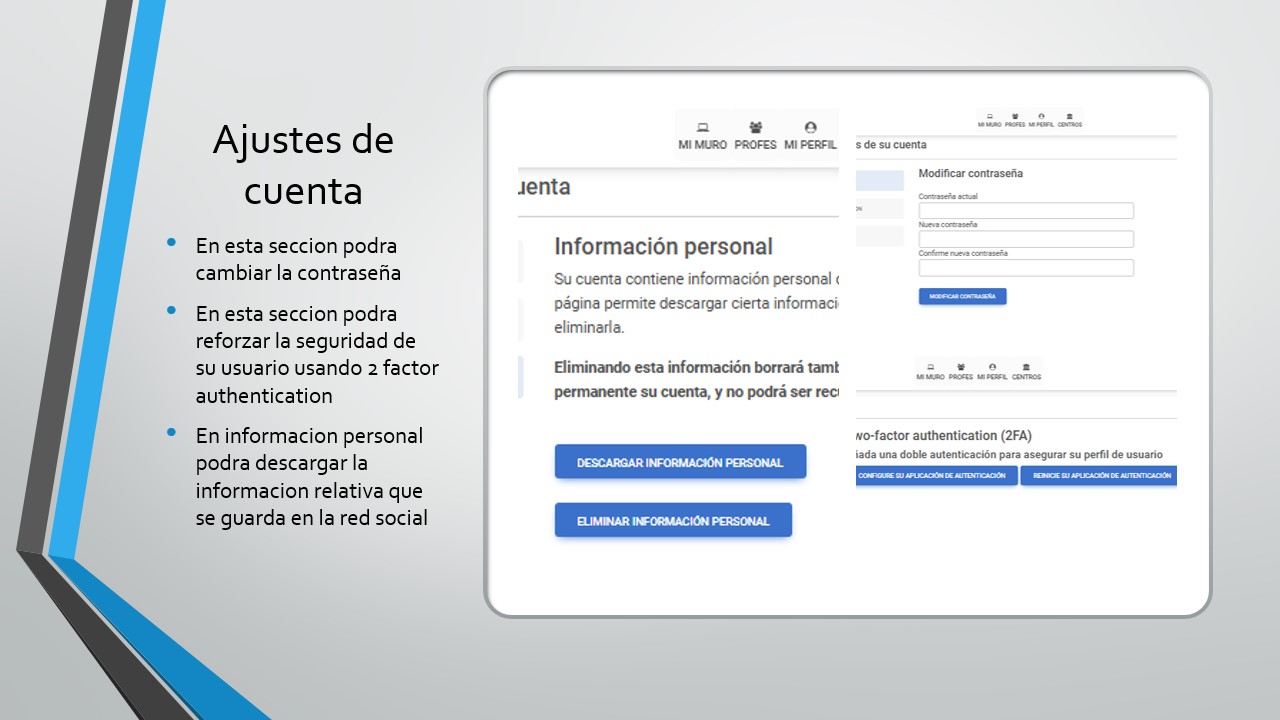Viewport: 1280px width, 720px height.
Task: Click the ELIMINAR INFORMACIÓN PERSONAL button
Action: point(673,520)
